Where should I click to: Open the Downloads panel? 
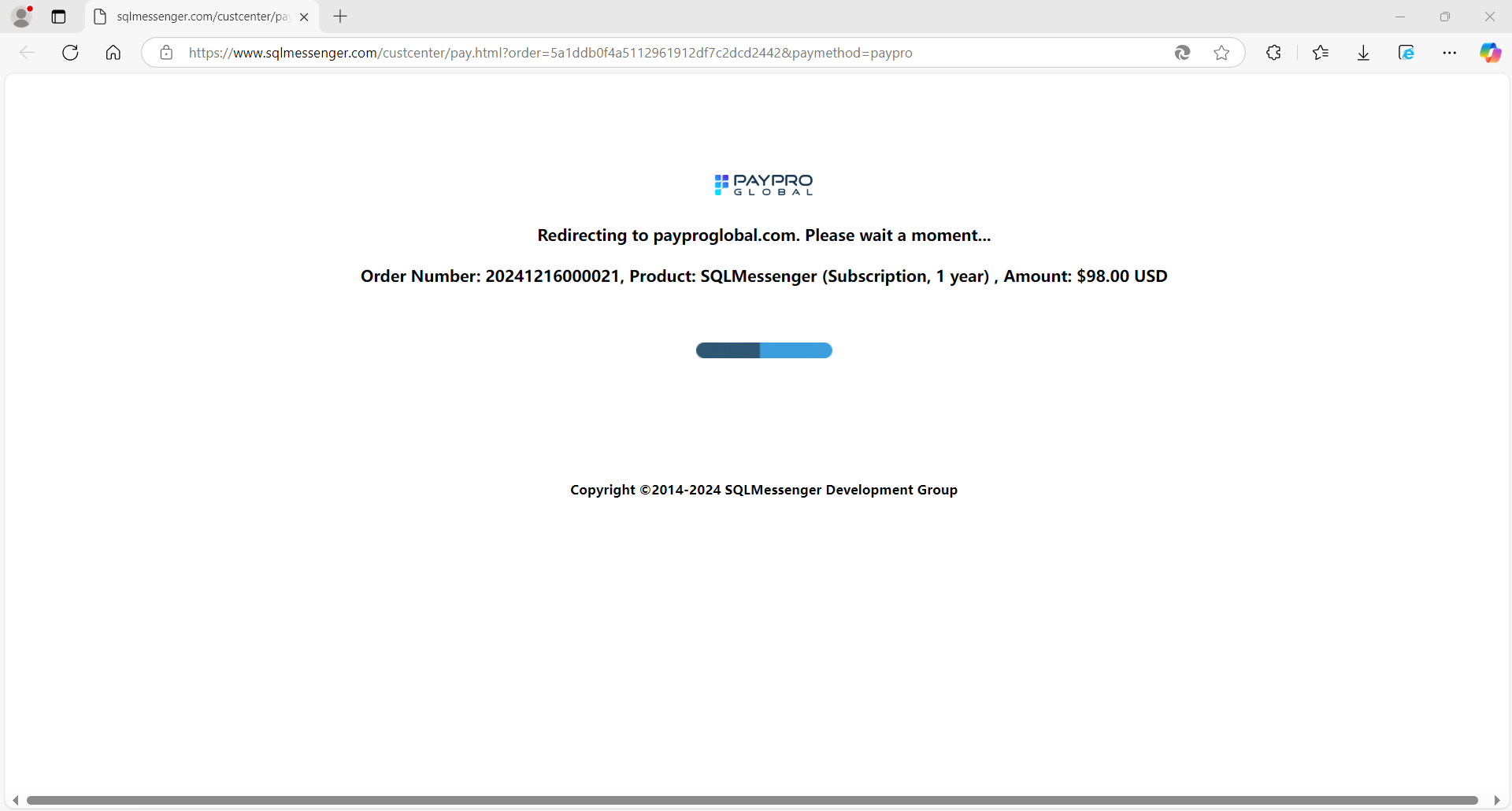1364,53
